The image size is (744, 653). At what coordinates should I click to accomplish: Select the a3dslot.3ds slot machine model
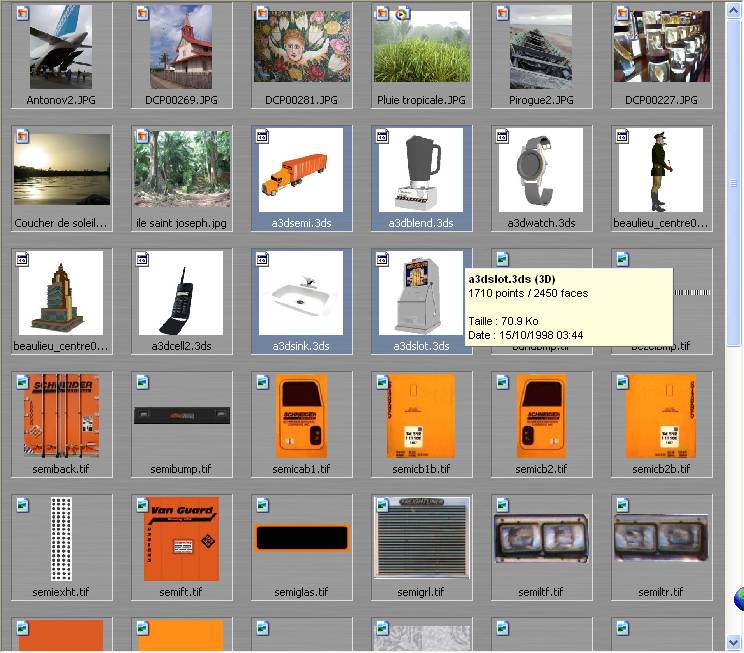coord(421,293)
